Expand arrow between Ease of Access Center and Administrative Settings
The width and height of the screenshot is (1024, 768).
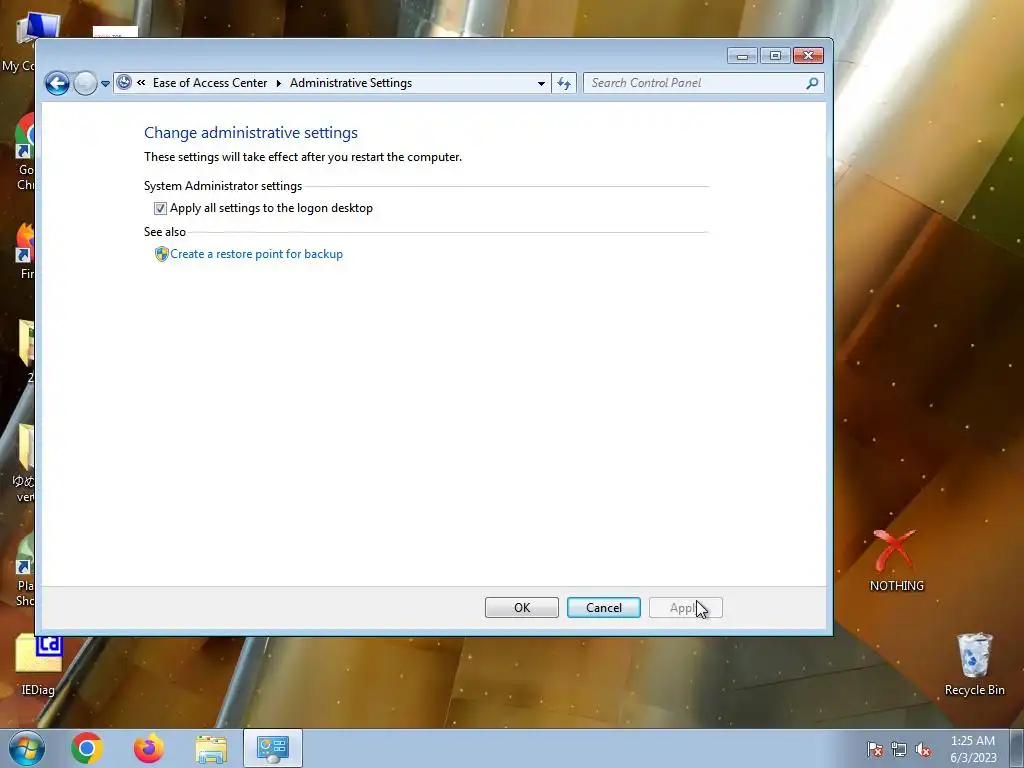[279, 83]
